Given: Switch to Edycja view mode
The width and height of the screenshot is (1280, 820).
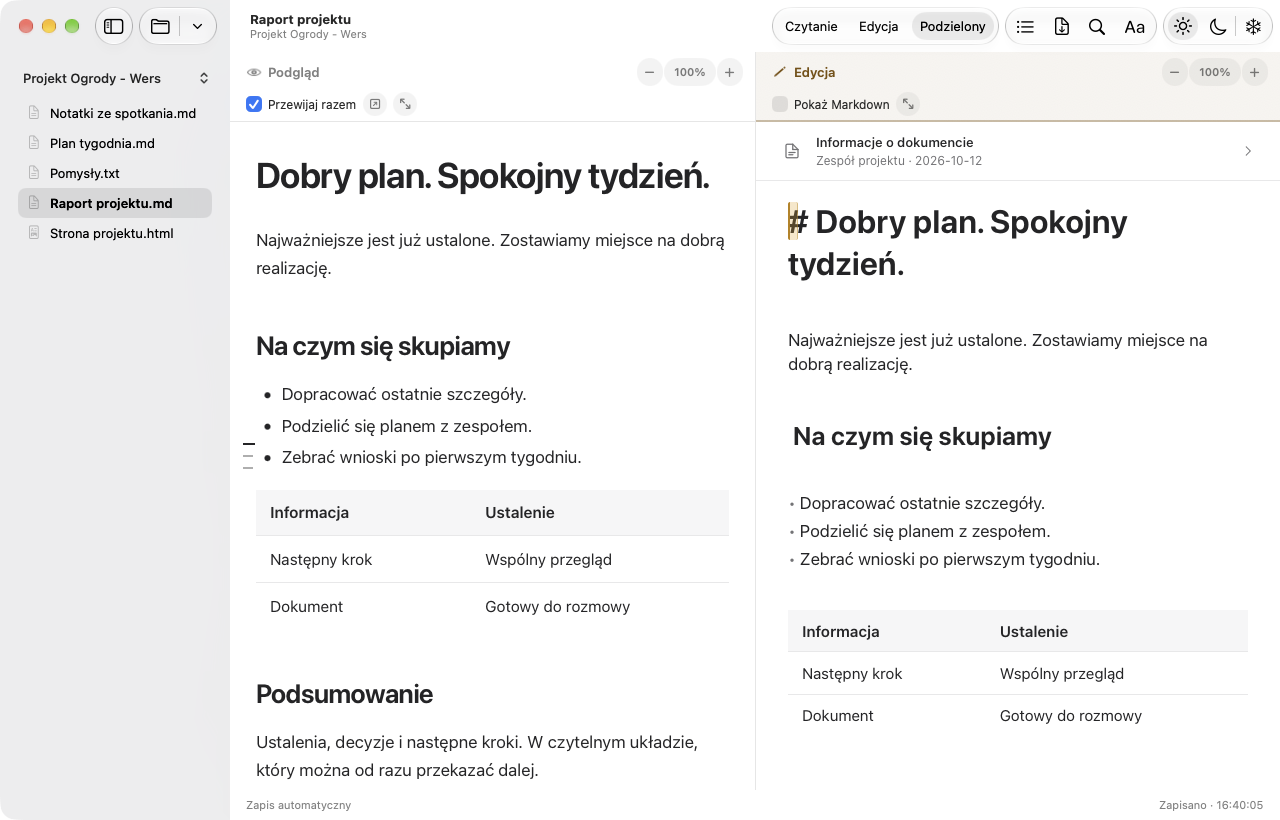Looking at the screenshot, I should click(878, 27).
